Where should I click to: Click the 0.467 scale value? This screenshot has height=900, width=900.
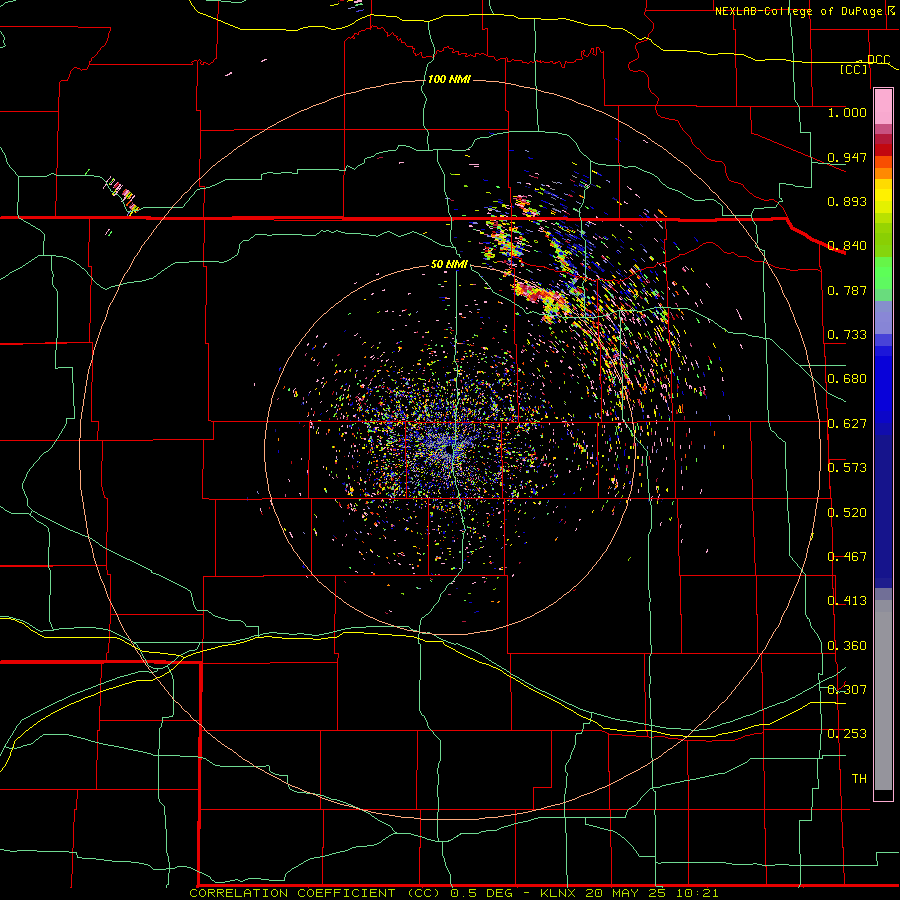pos(847,557)
